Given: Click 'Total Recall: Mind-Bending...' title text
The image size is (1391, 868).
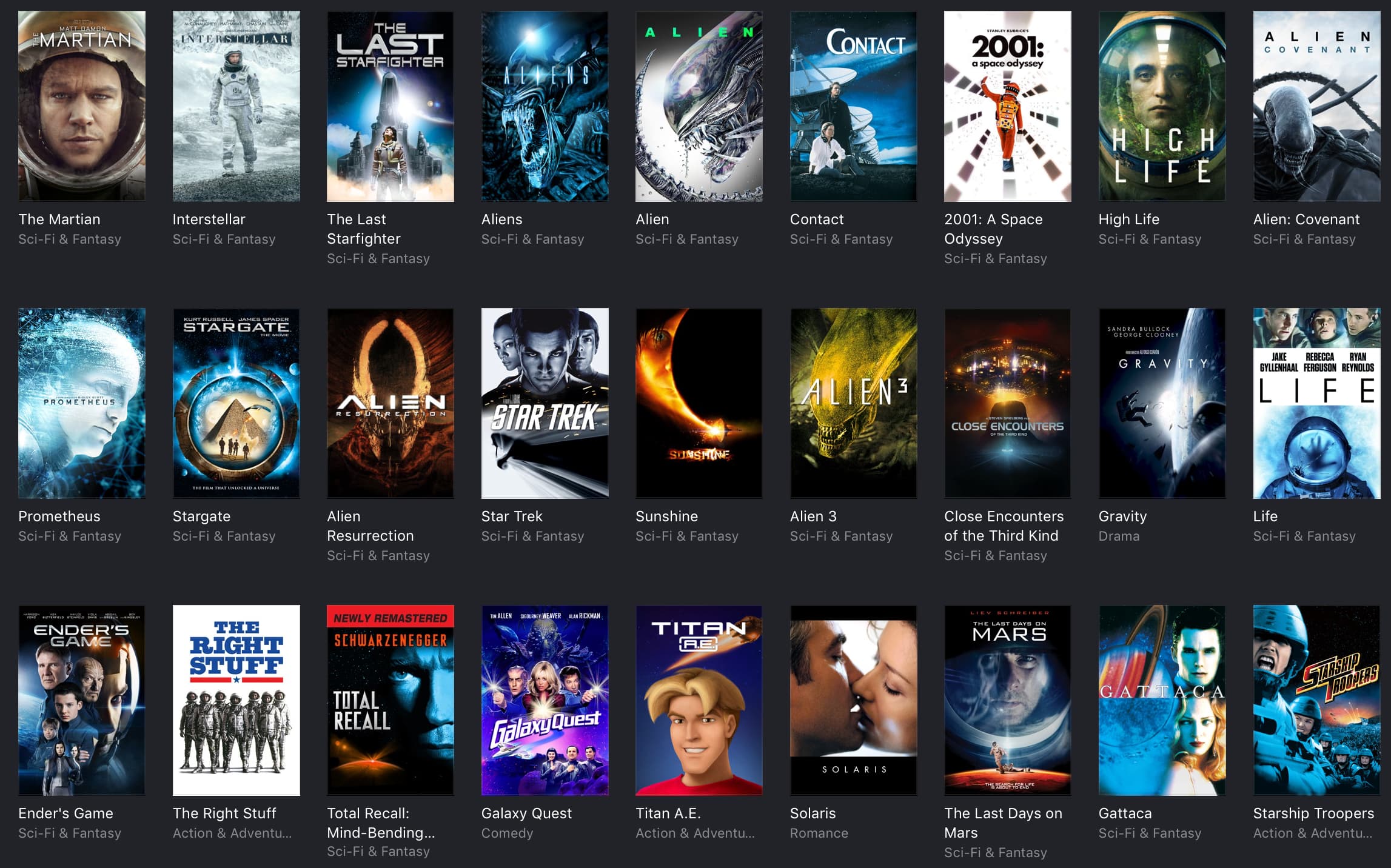Looking at the screenshot, I should 381,823.
